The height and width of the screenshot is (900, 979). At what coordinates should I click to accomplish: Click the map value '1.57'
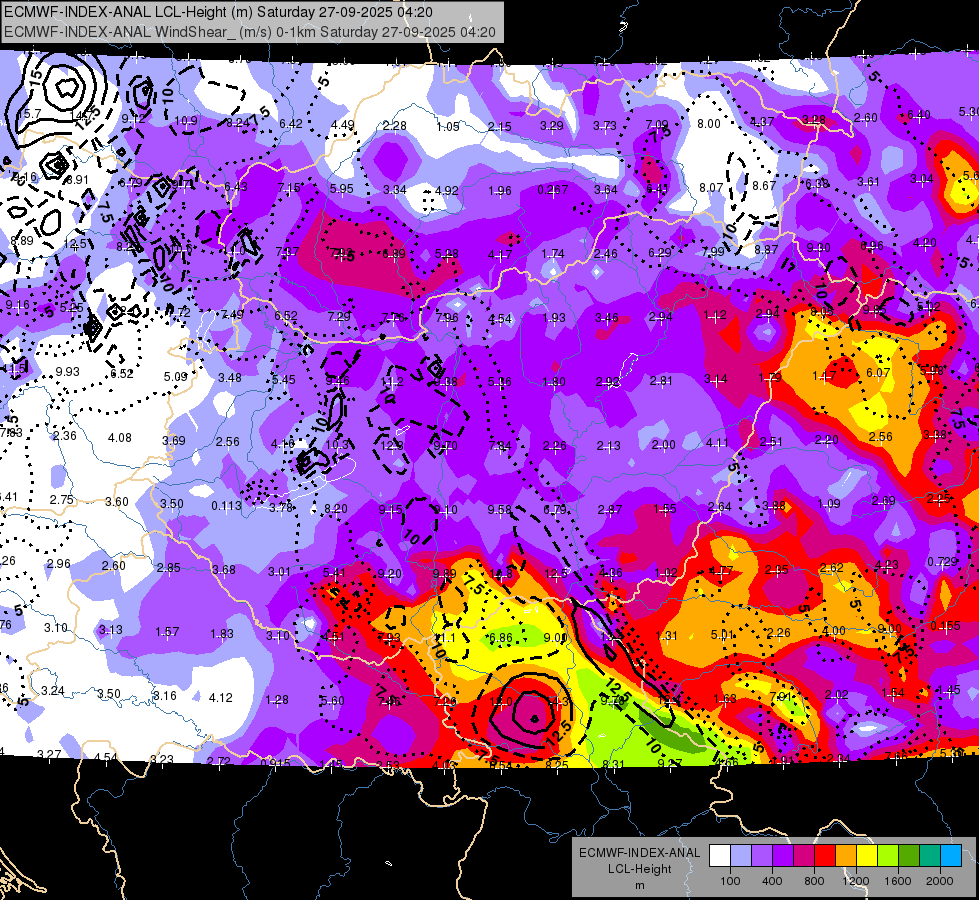(167, 632)
